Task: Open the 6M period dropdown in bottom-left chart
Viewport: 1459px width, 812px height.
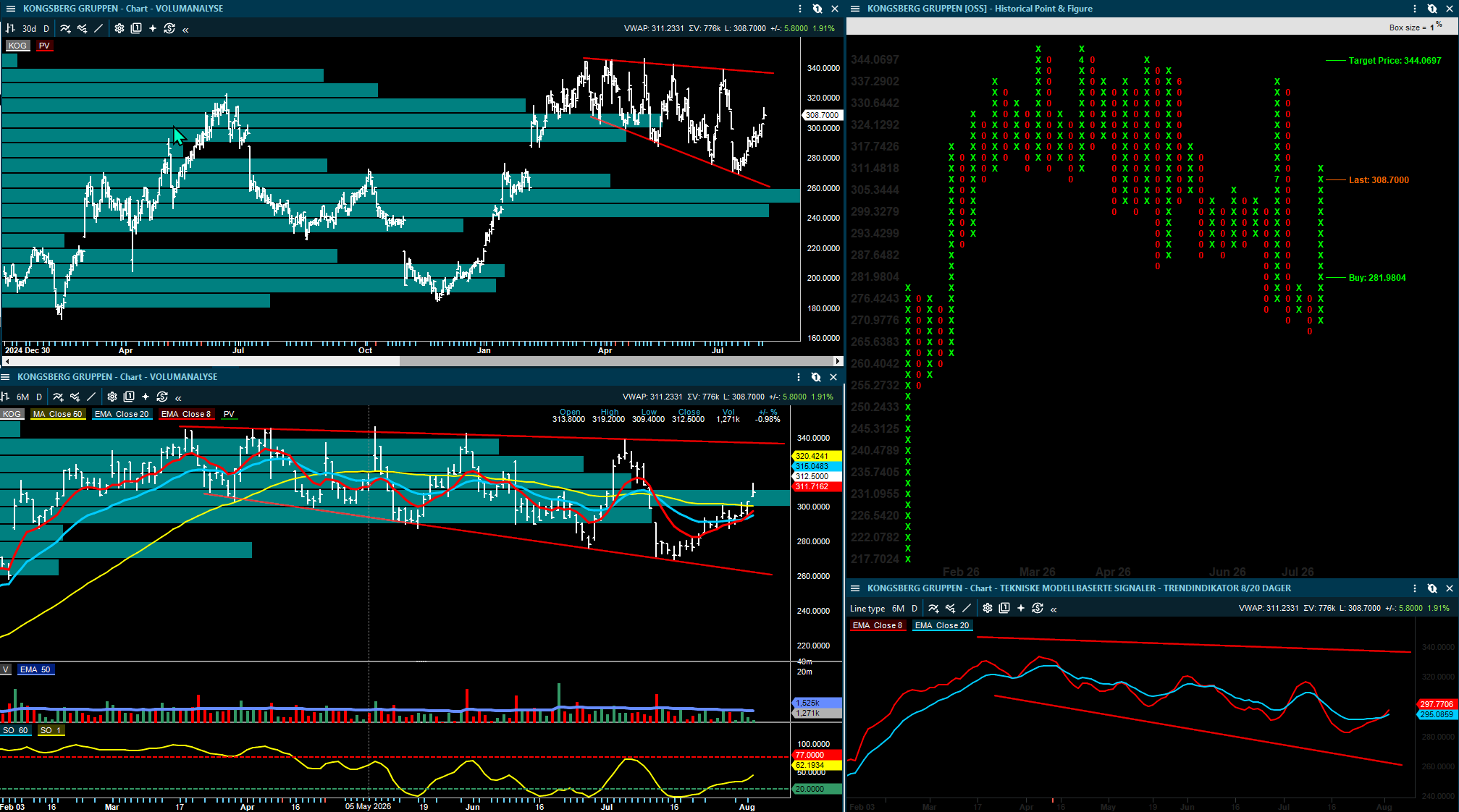Action: [23, 397]
